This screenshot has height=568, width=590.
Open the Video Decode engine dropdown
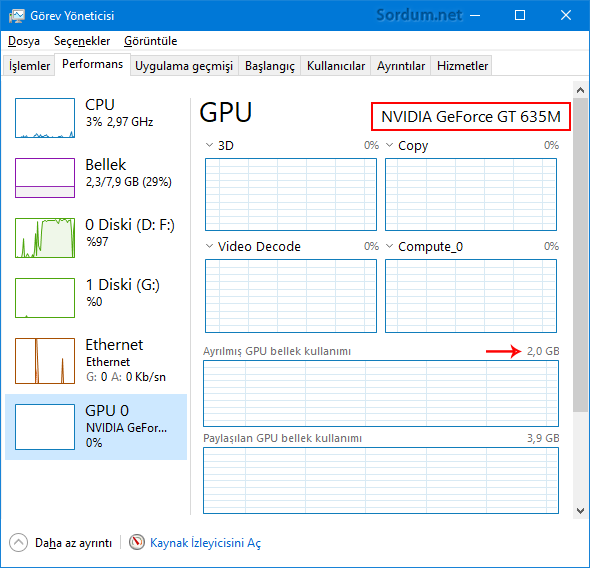209,246
